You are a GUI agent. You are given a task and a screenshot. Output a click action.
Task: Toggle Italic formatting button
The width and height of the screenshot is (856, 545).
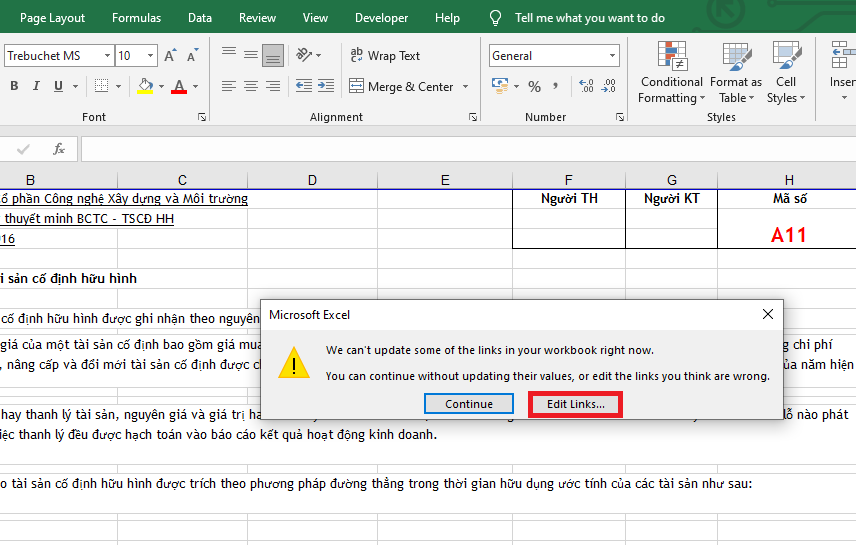click(x=37, y=87)
